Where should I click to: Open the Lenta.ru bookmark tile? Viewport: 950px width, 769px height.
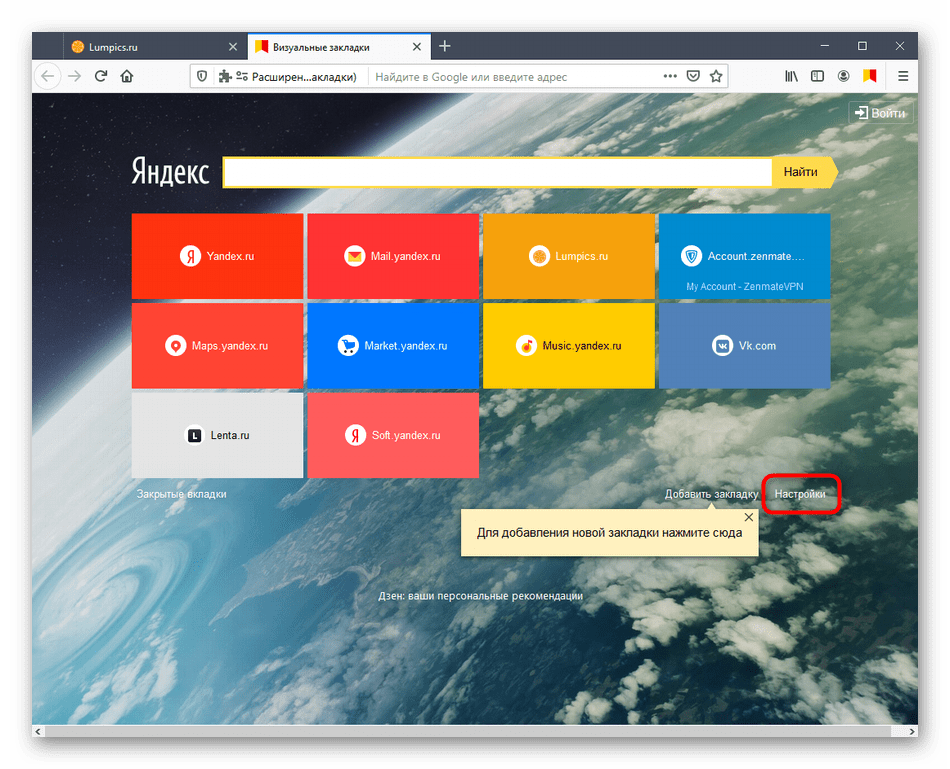218,436
